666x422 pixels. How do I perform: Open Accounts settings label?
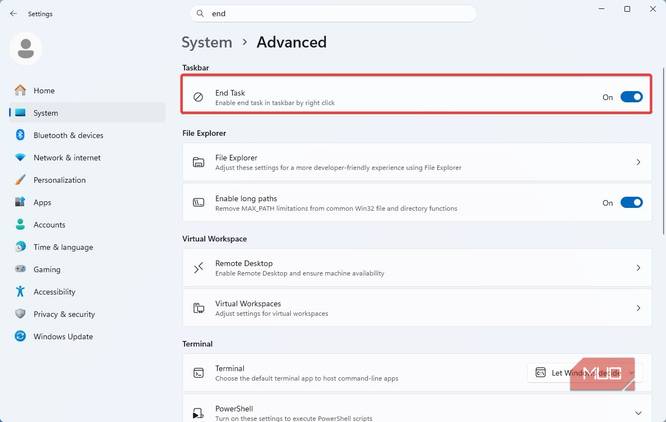click(49, 225)
